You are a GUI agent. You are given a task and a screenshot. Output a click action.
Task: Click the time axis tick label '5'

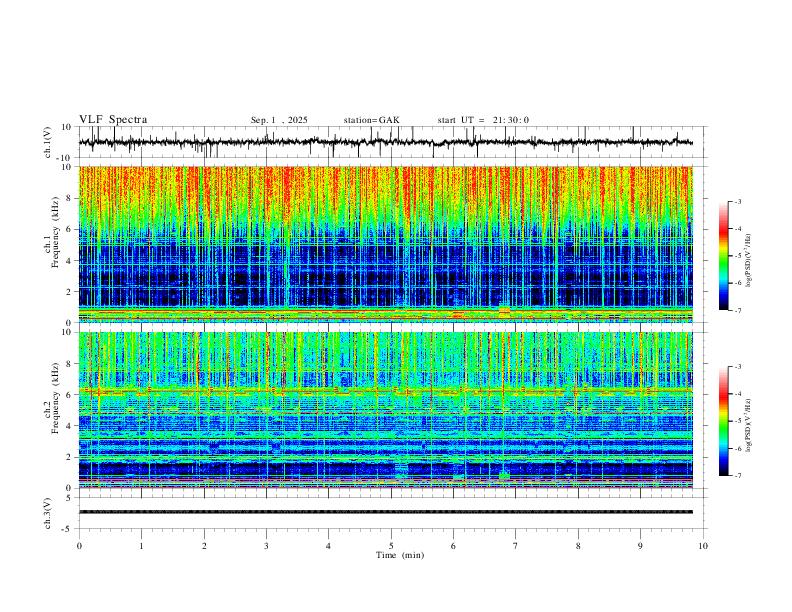(391, 546)
